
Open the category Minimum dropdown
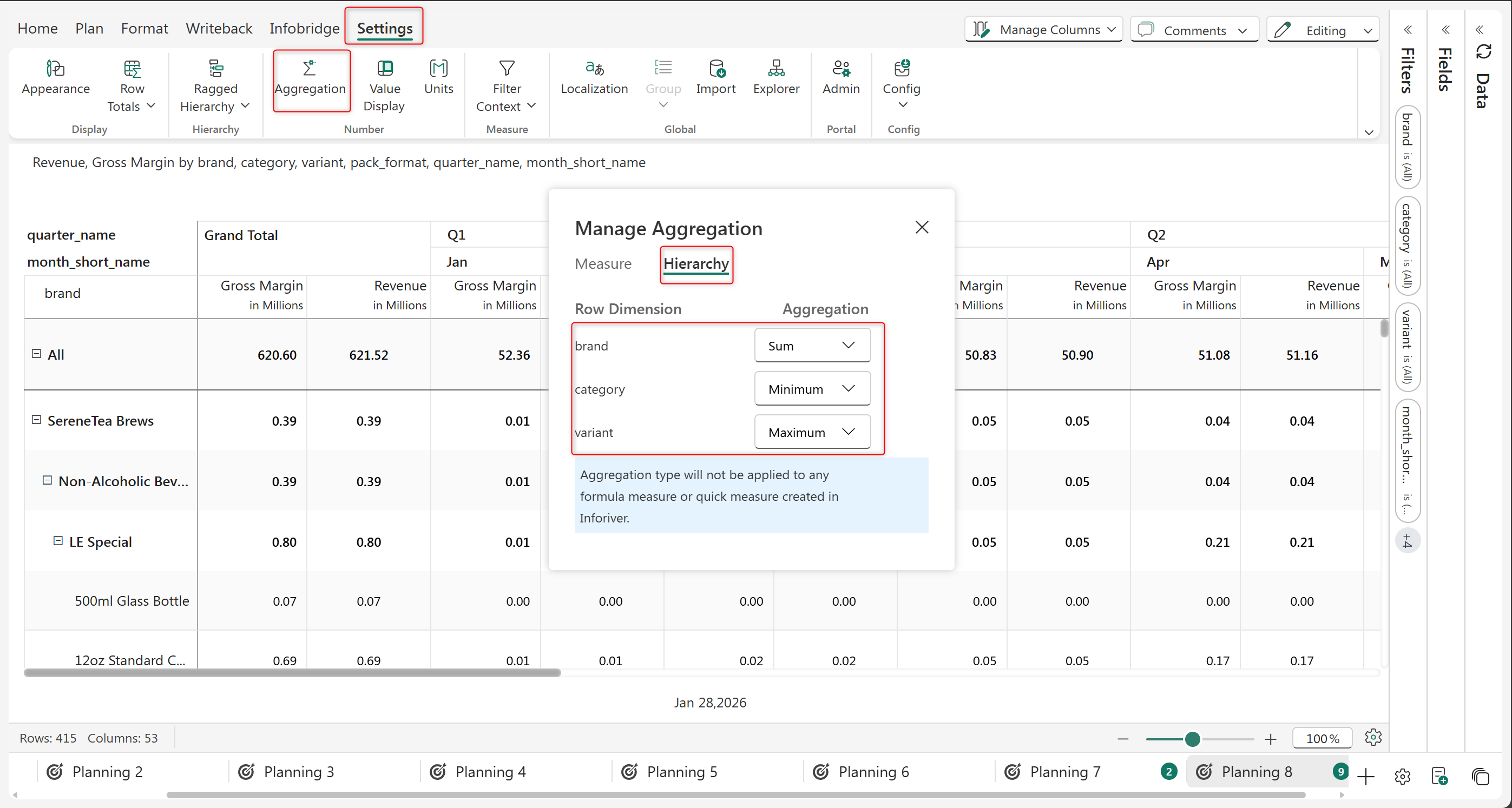point(812,389)
